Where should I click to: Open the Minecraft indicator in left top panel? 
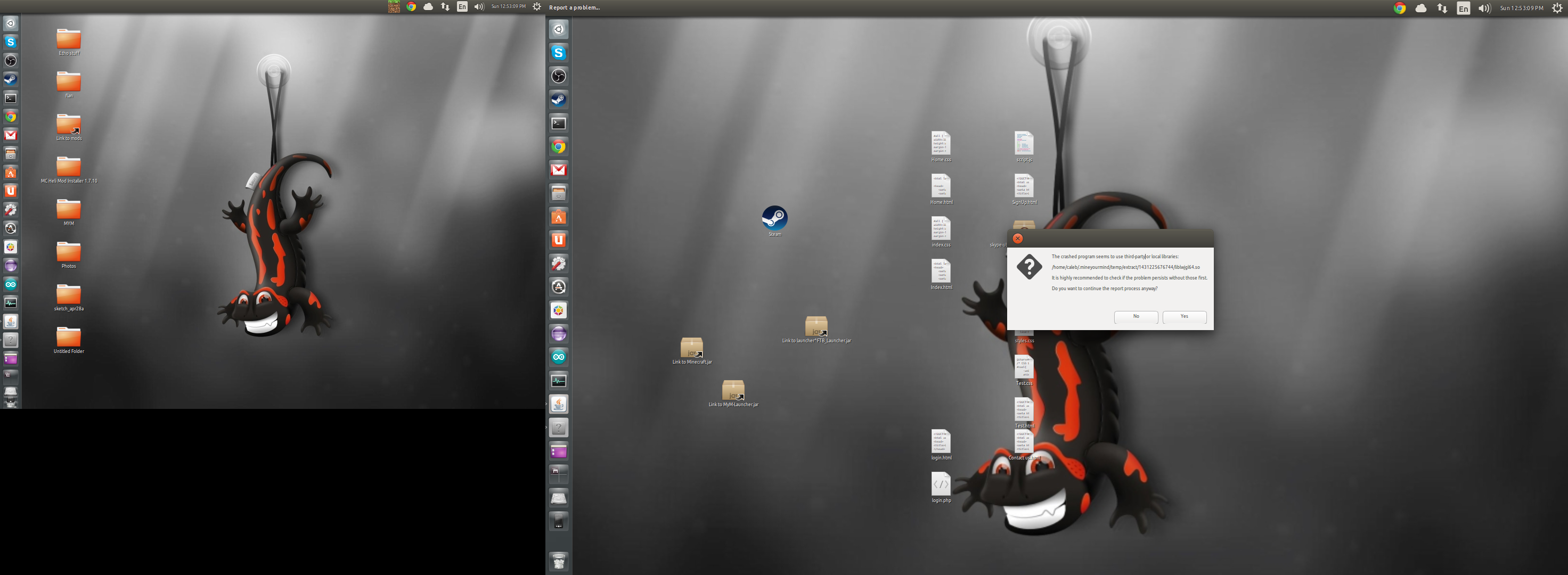394,7
